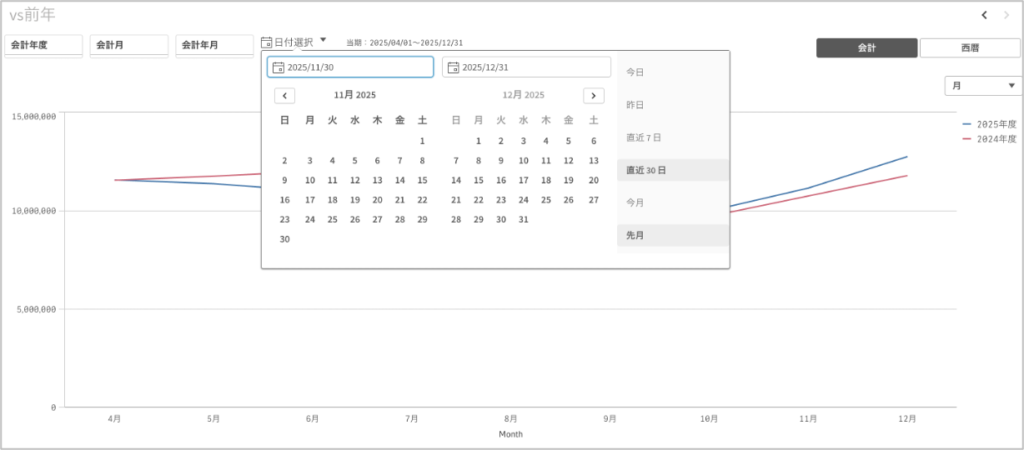Click the top-right forward chevron

(1006, 15)
